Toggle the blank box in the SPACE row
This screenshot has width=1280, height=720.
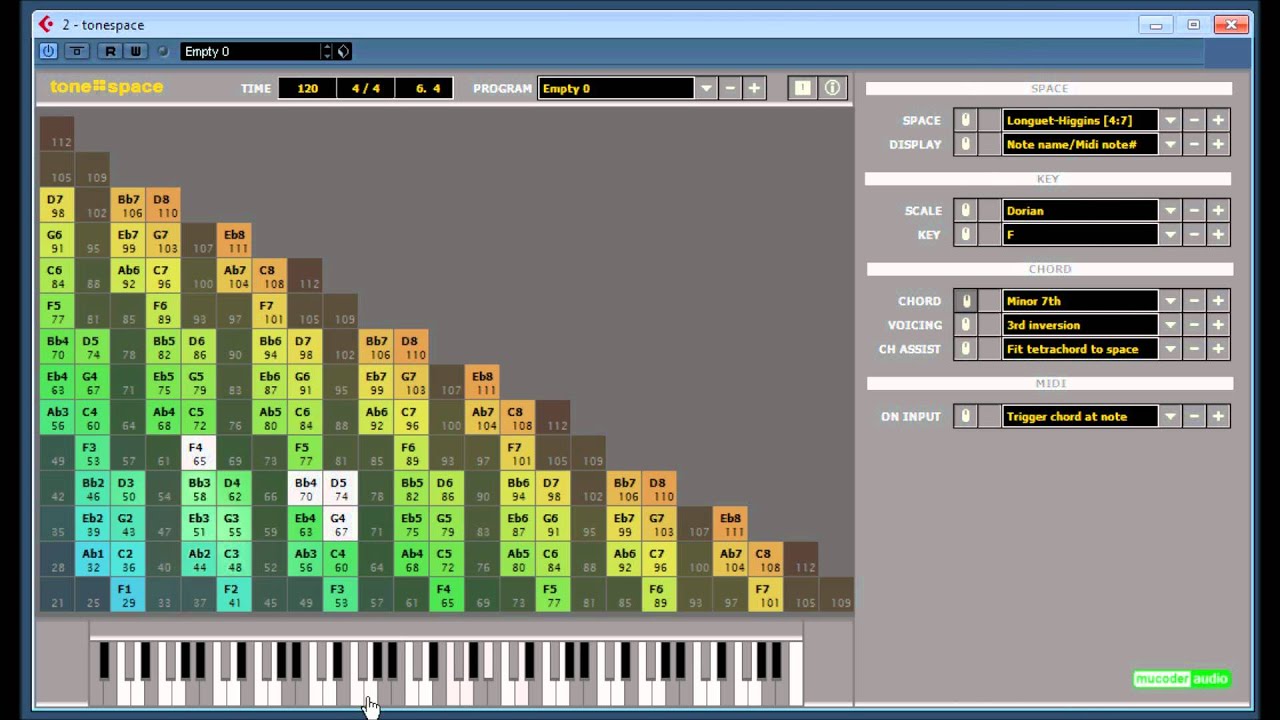point(989,120)
